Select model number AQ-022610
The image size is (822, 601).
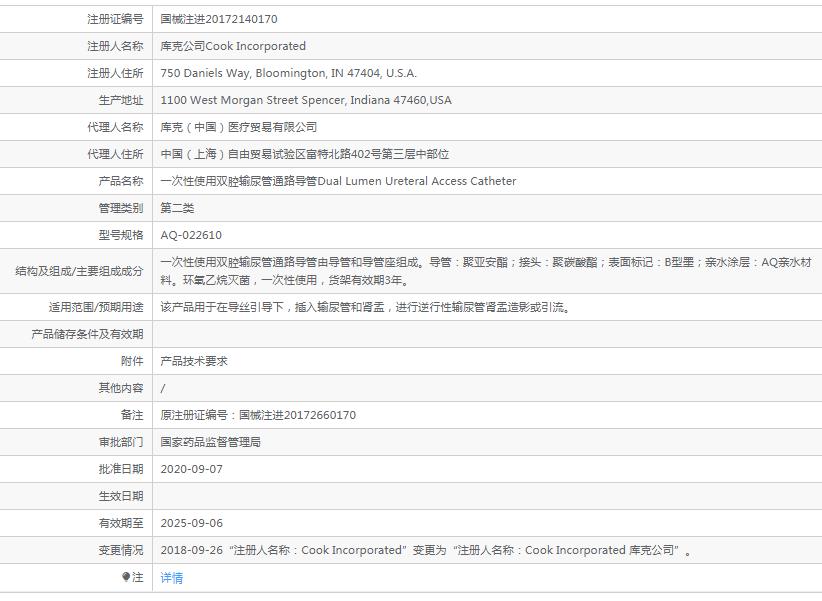tap(191, 235)
